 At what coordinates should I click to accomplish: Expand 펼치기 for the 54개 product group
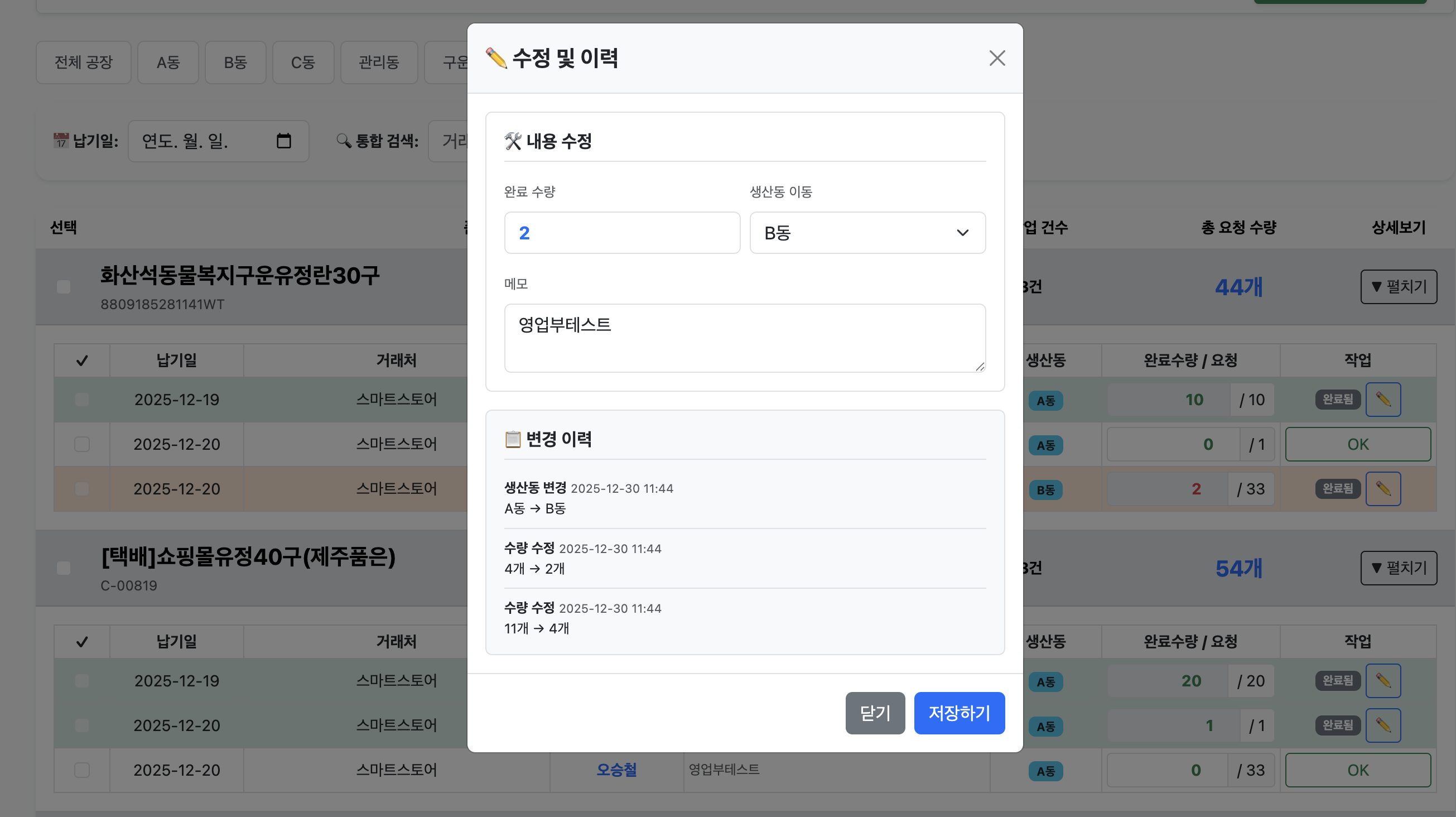(x=1399, y=568)
